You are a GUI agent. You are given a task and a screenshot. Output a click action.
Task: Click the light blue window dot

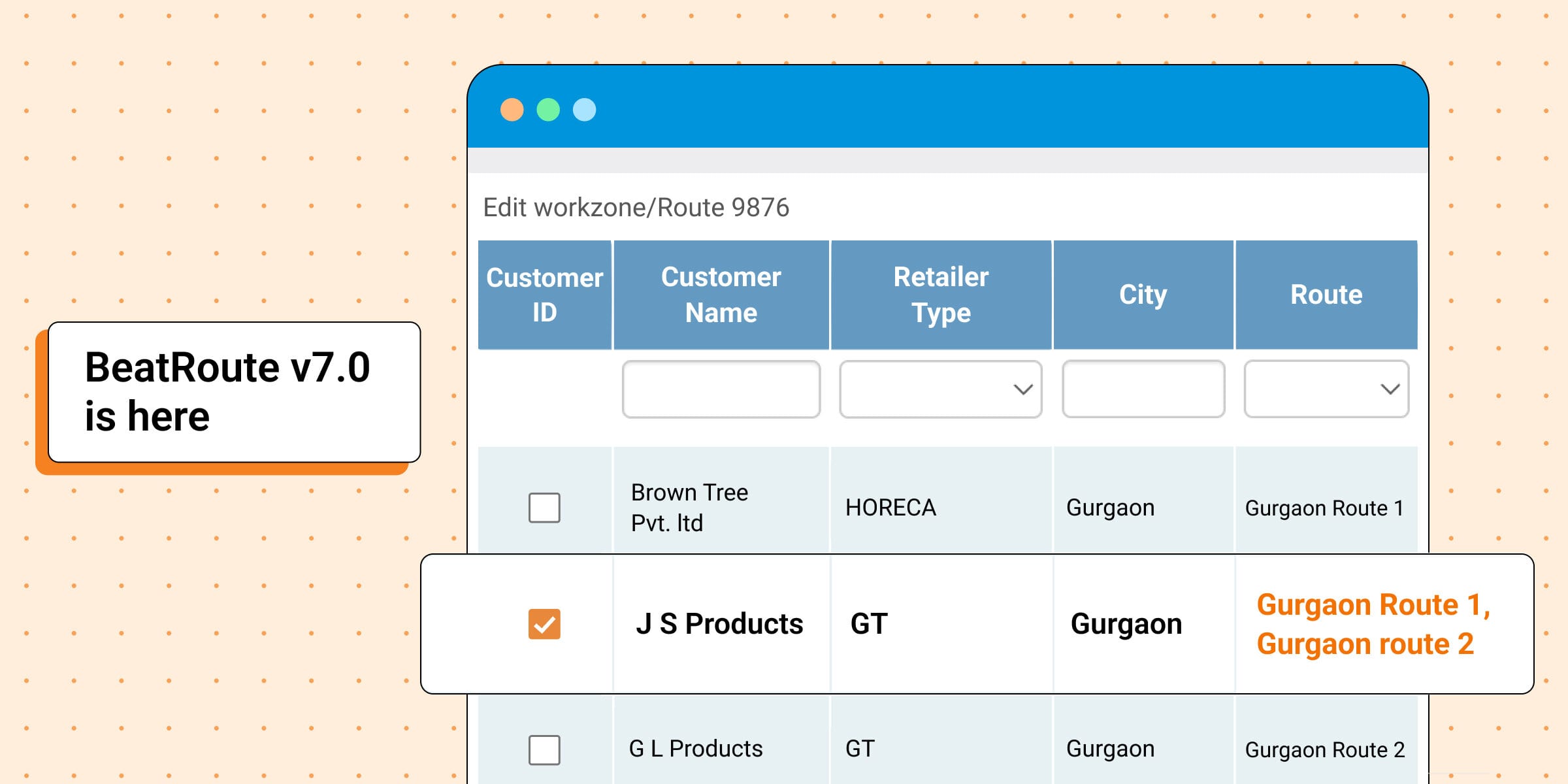(x=584, y=110)
